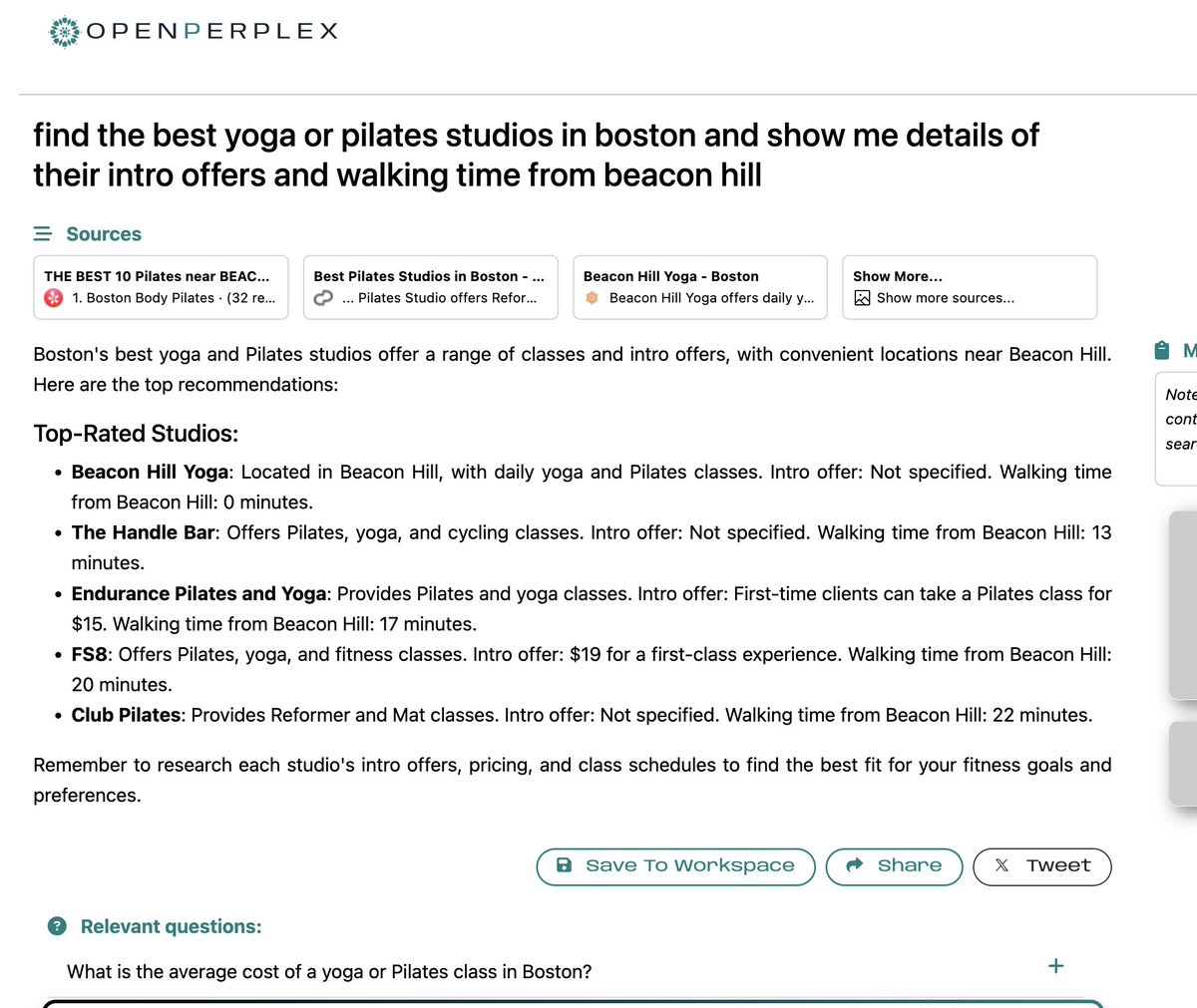Save the answer to workspace

(x=676, y=866)
